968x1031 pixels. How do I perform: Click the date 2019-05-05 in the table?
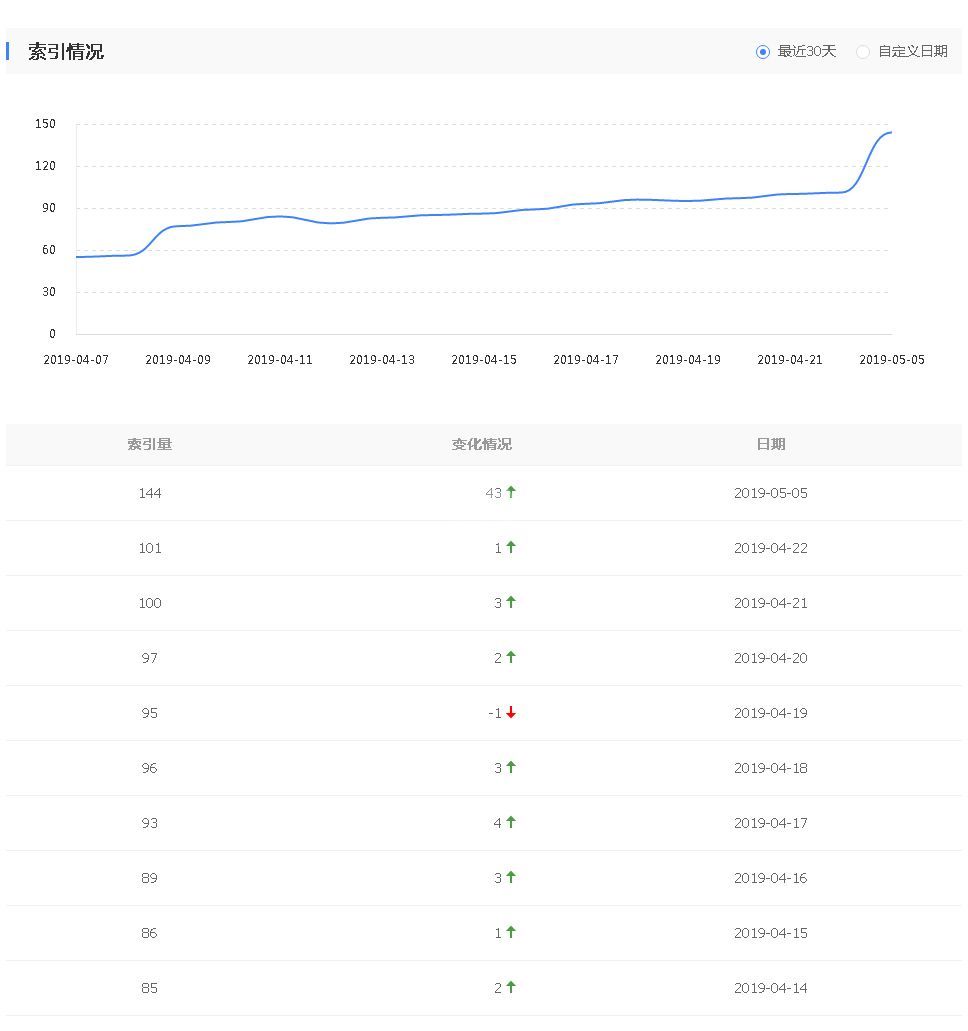point(771,493)
